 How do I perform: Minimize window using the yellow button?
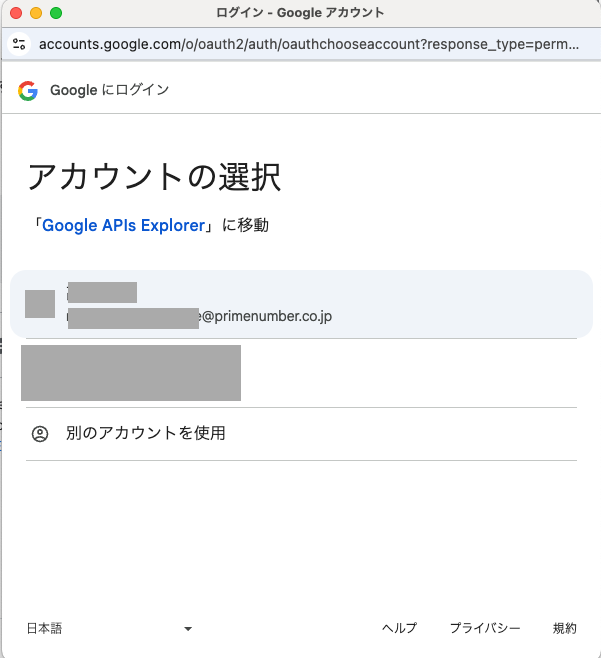tap(36, 13)
